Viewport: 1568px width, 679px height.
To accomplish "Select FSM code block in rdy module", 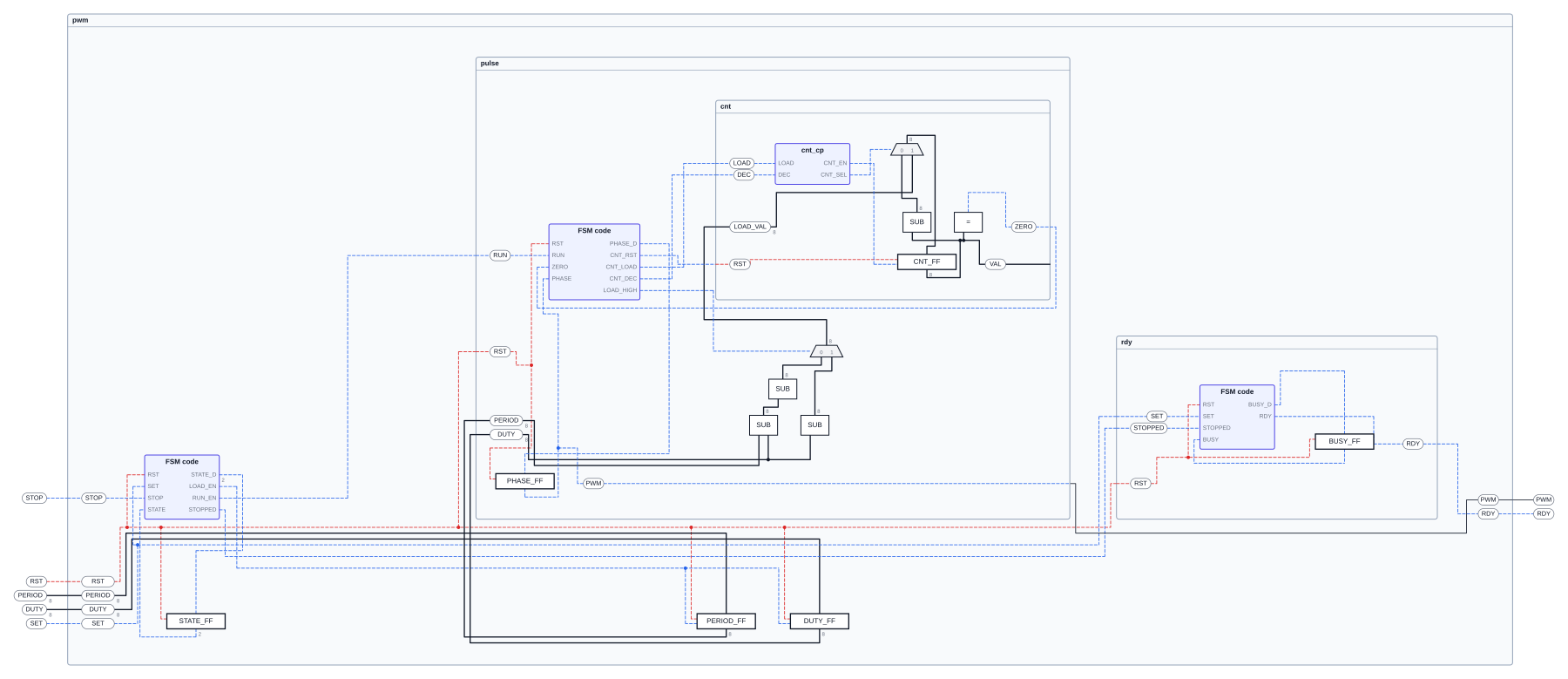I will (1237, 418).
